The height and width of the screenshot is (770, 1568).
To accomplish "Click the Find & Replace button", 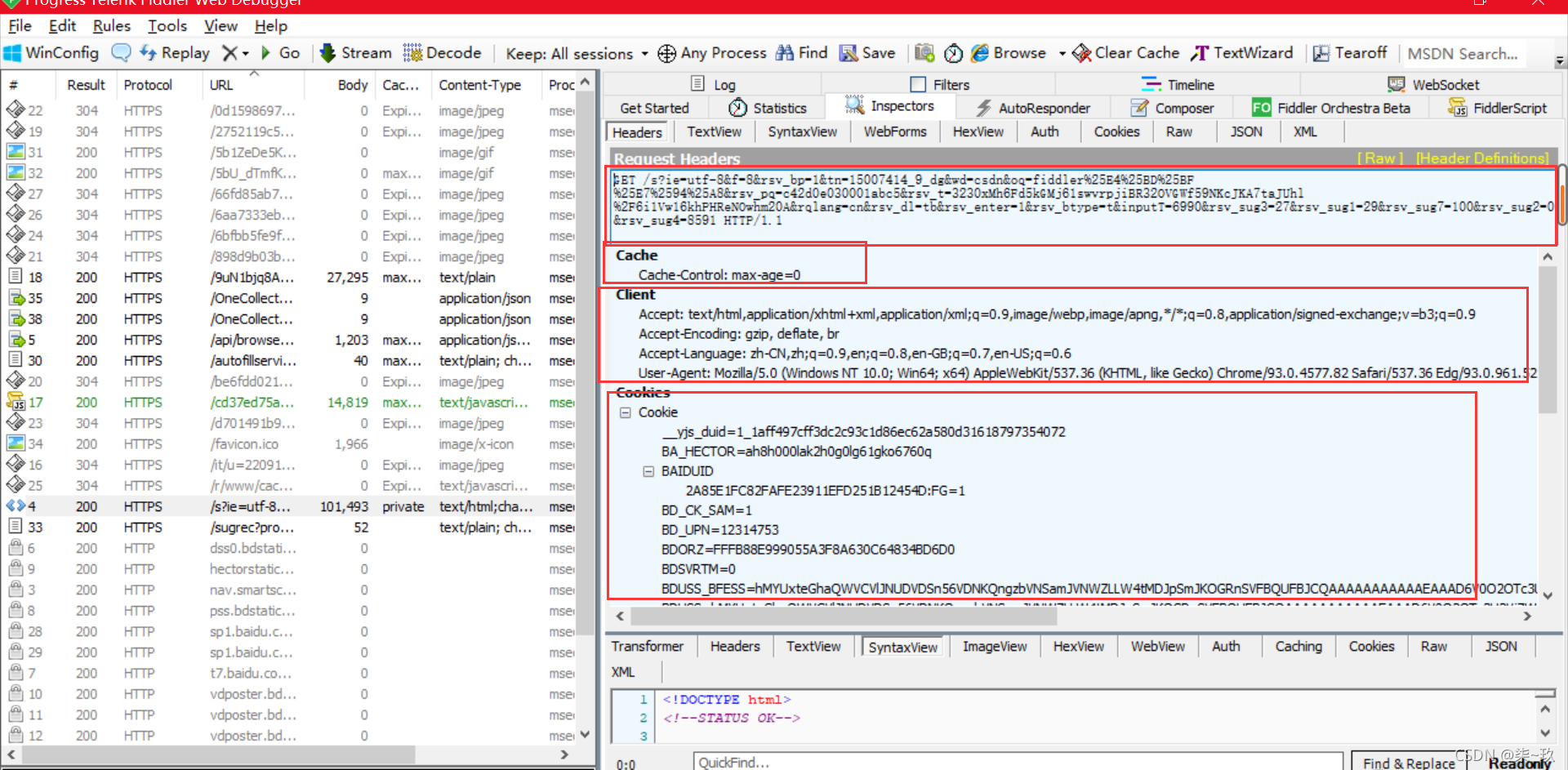I will tap(1408, 763).
